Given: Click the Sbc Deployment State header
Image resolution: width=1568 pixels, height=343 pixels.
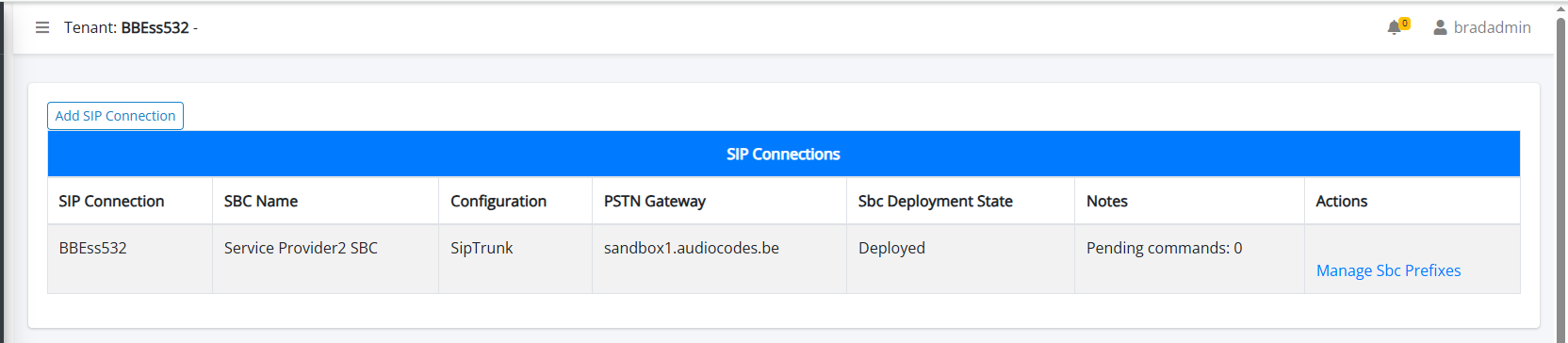Looking at the screenshot, I should 936,201.
